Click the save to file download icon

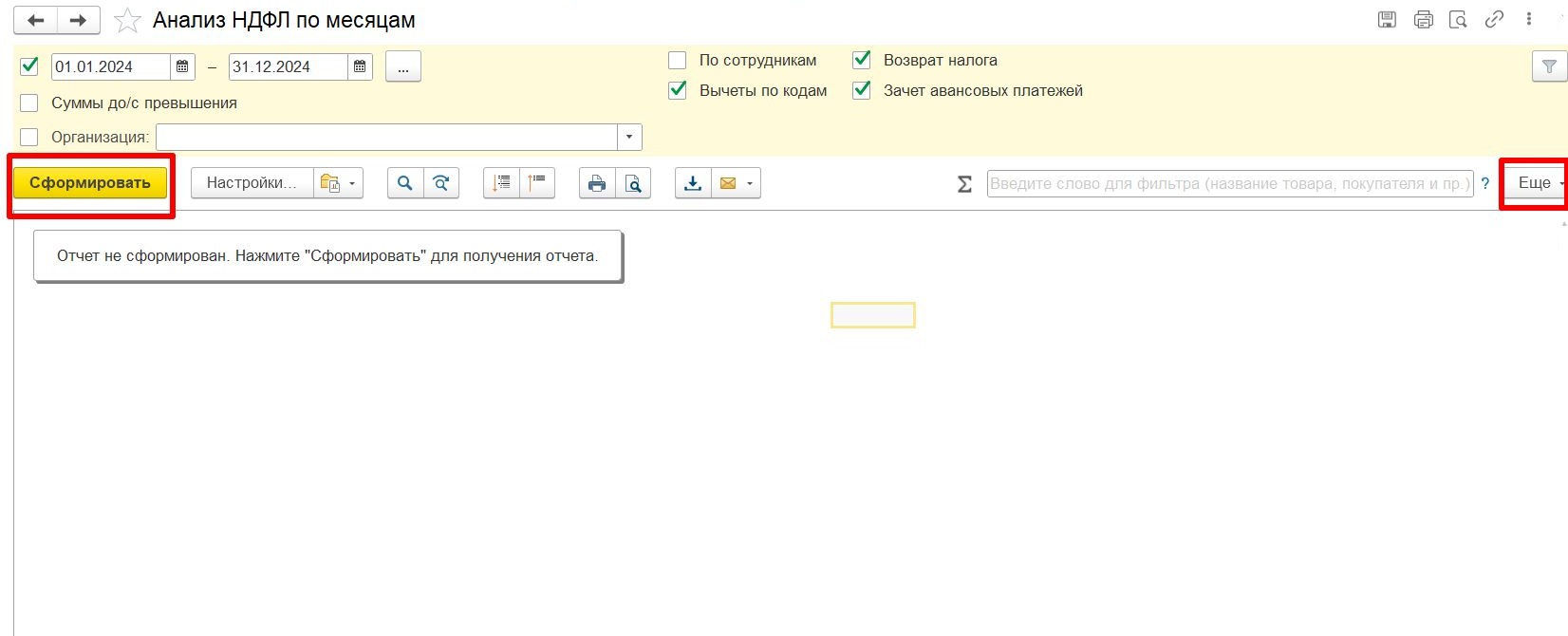click(694, 183)
